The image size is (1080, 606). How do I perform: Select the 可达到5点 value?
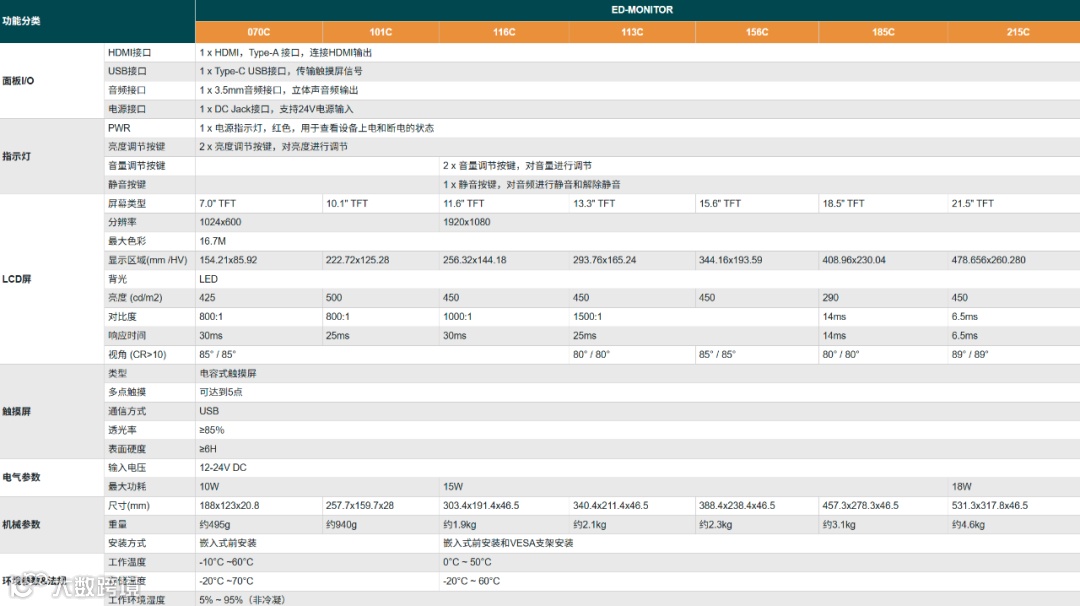pyautogui.click(x=221, y=393)
